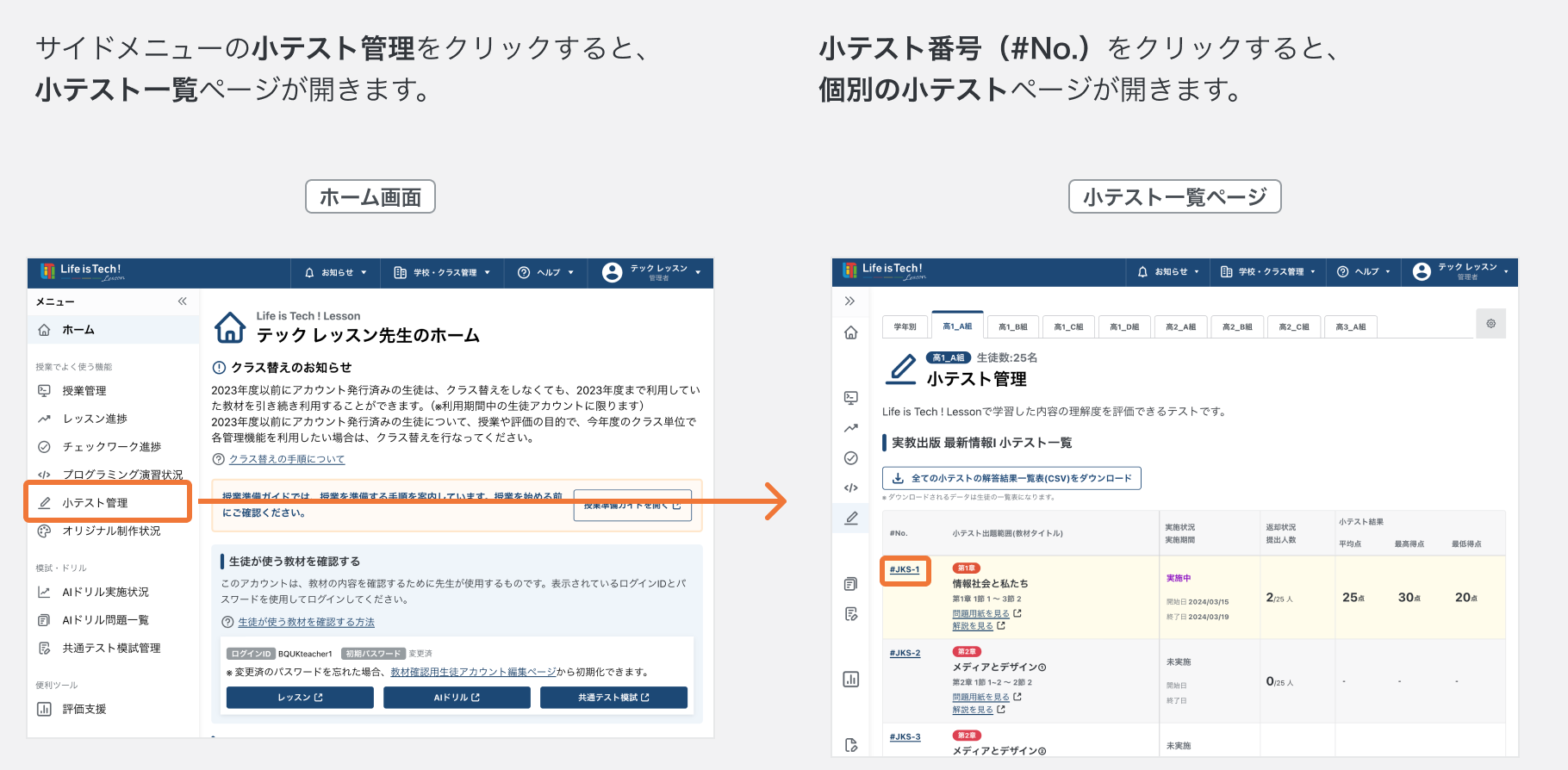
Task: Open お知らせ dropdown on the 小テスト page
Action: coord(1168,271)
